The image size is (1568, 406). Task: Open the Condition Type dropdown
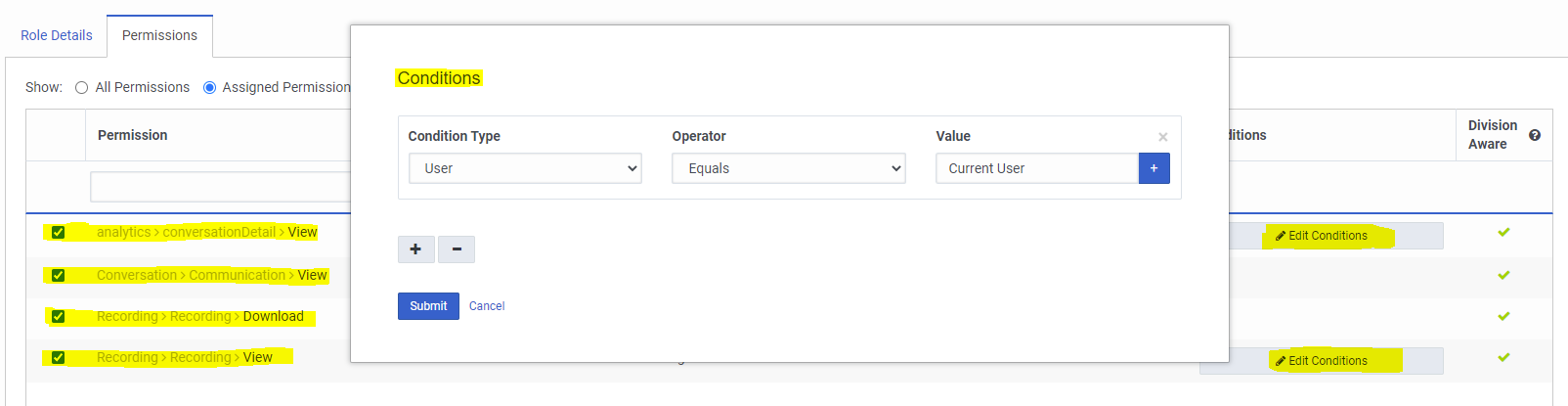[525, 168]
